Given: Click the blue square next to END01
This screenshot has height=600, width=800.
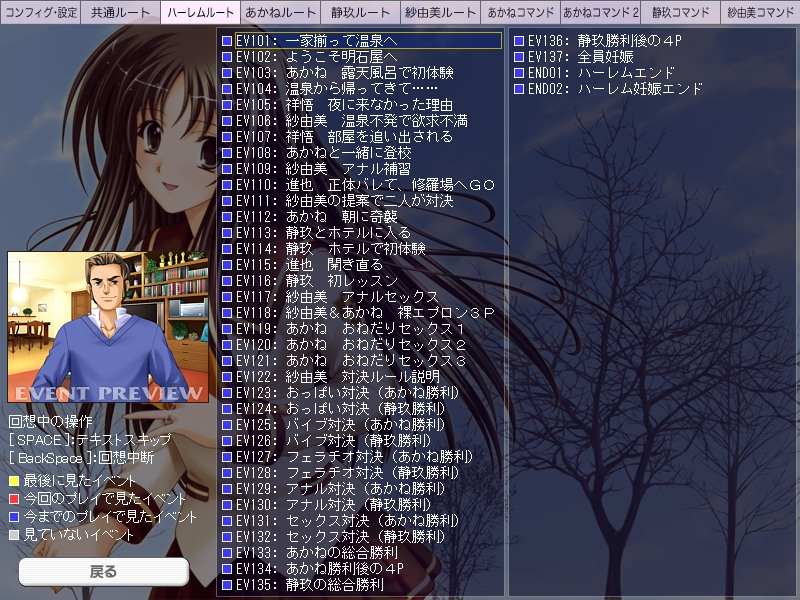Looking at the screenshot, I should coord(519,72).
